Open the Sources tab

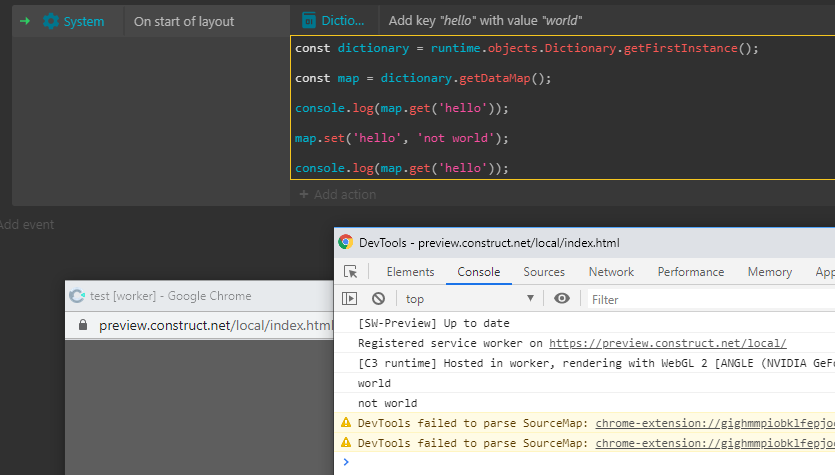pyautogui.click(x=544, y=272)
